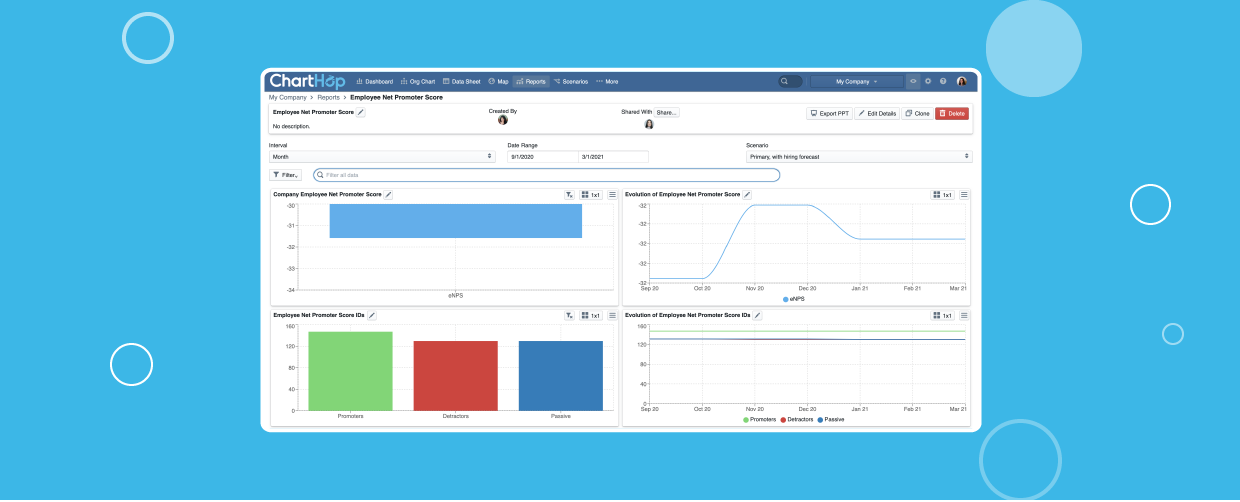Click the Export PPT button

pos(828,114)
